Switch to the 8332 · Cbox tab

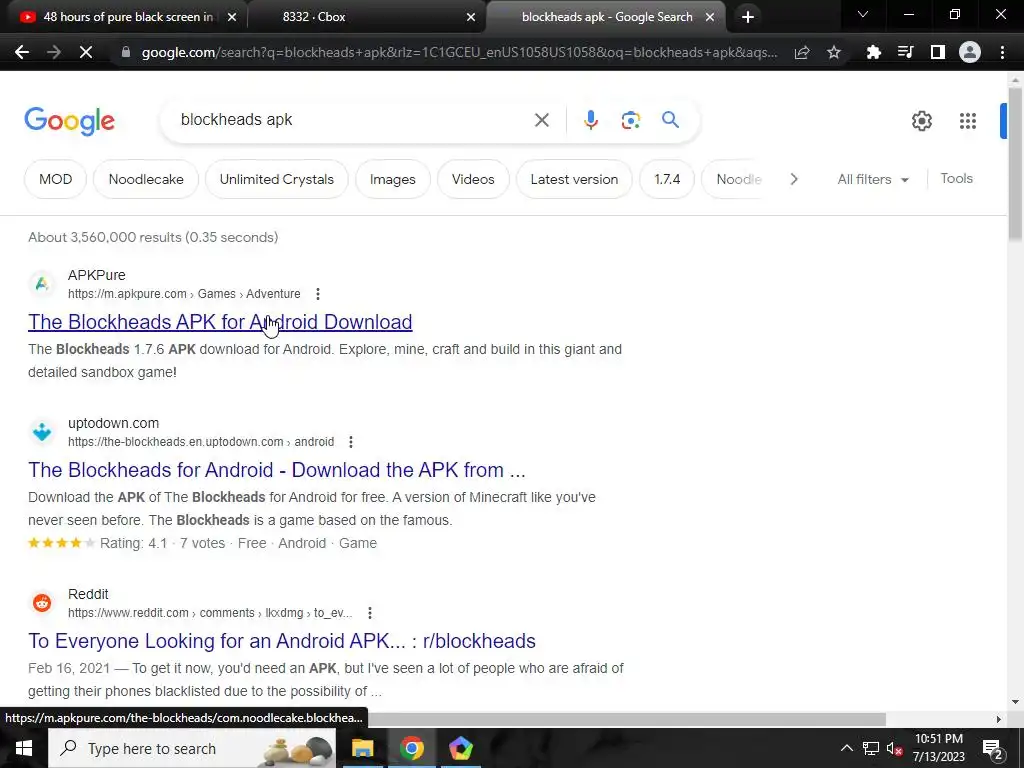[x=366, y=17]
